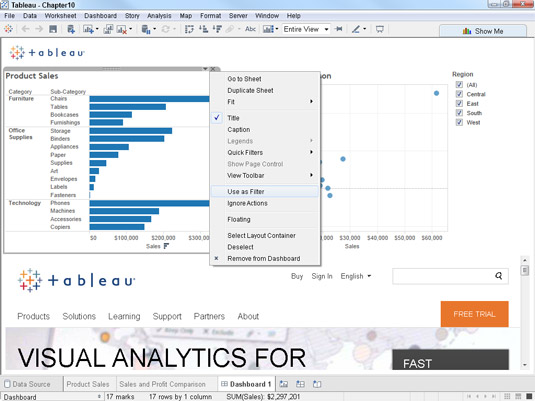Click the pause auto updates icon

pos(146,29)
